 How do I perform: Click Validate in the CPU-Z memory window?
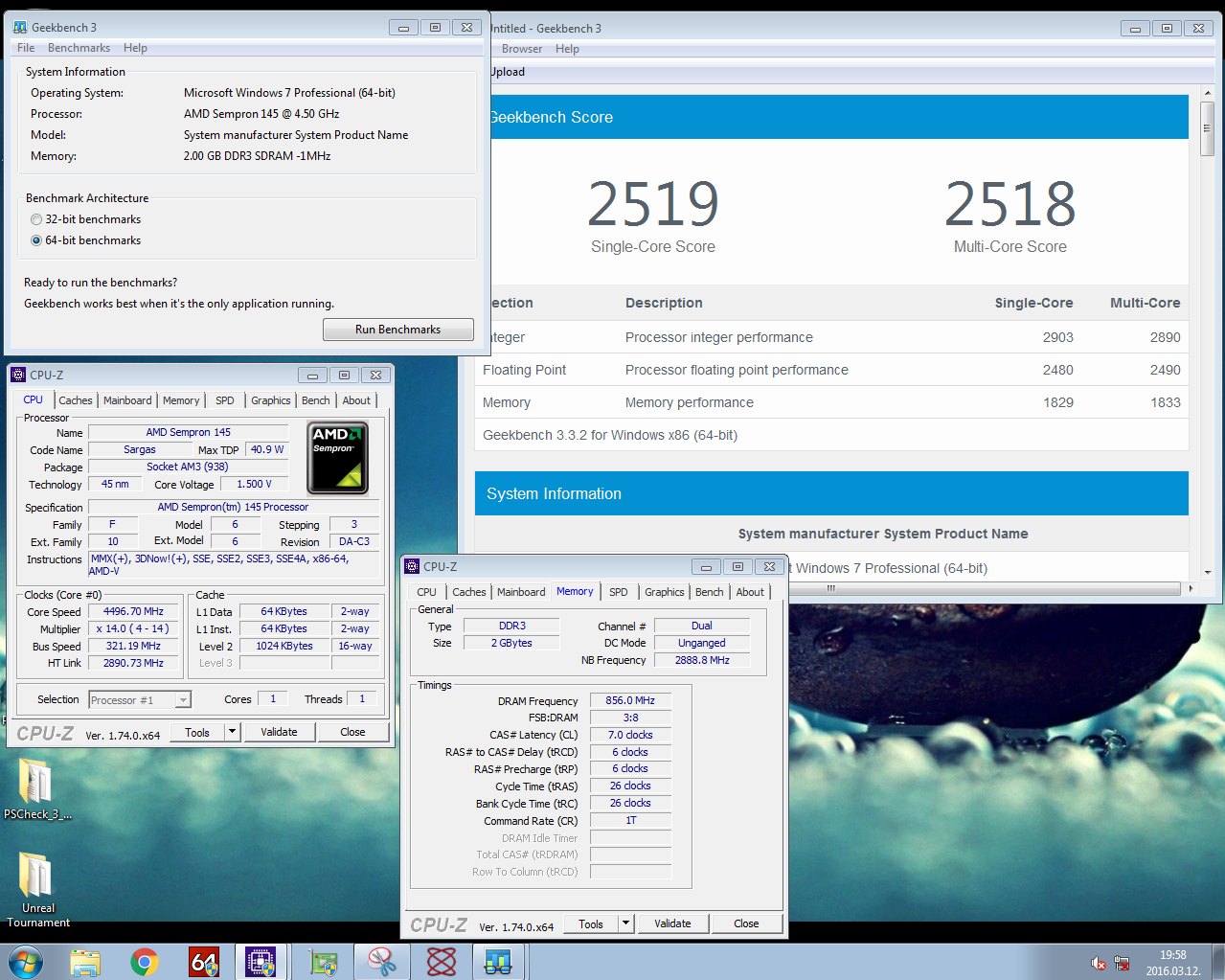click(672, 923)
